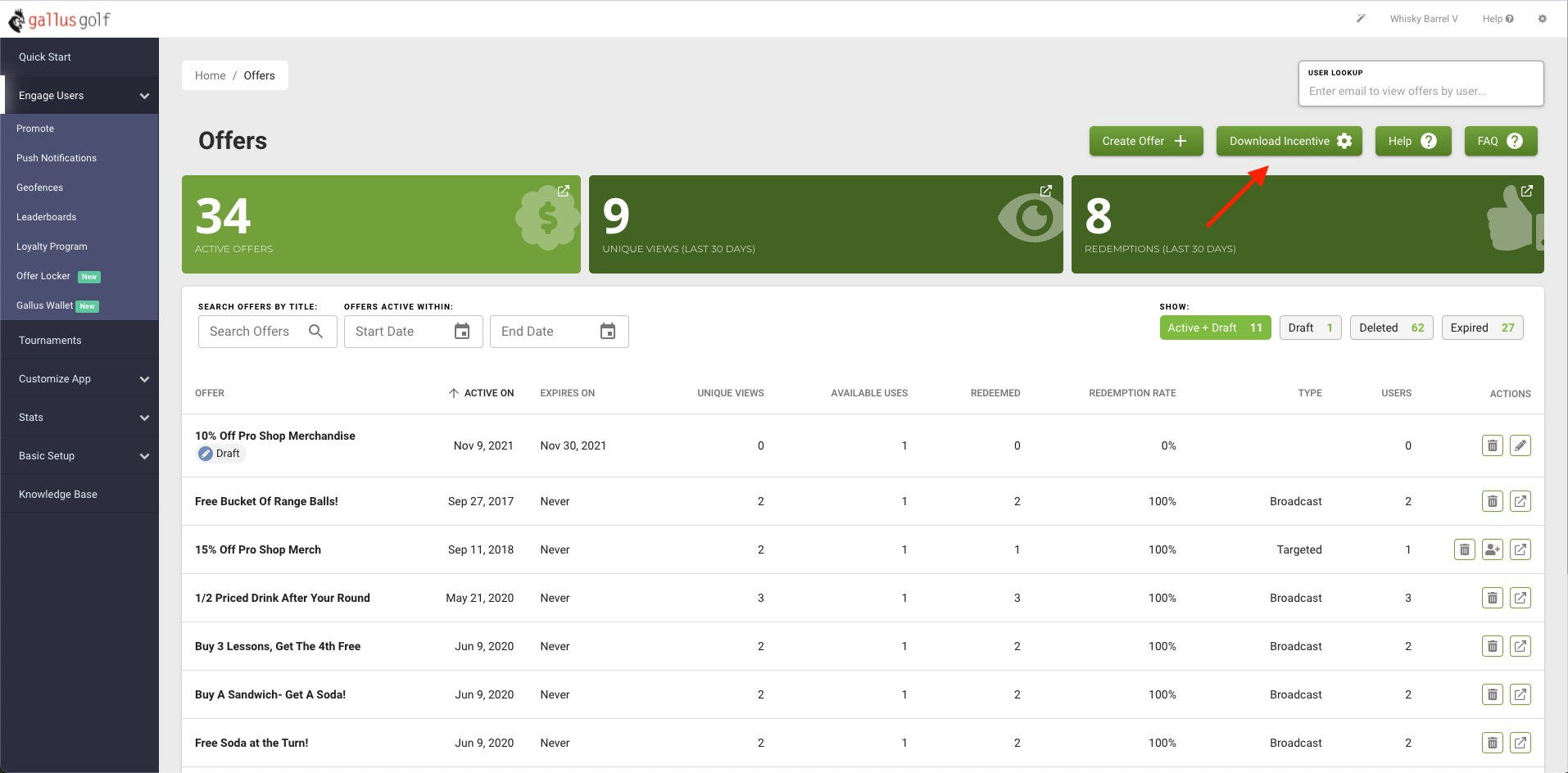This screenshot has width=1568, height=773.
Task: Select offer title Free Soda at the Turn!
Action: pyautogui.click(x=252, y=743)
